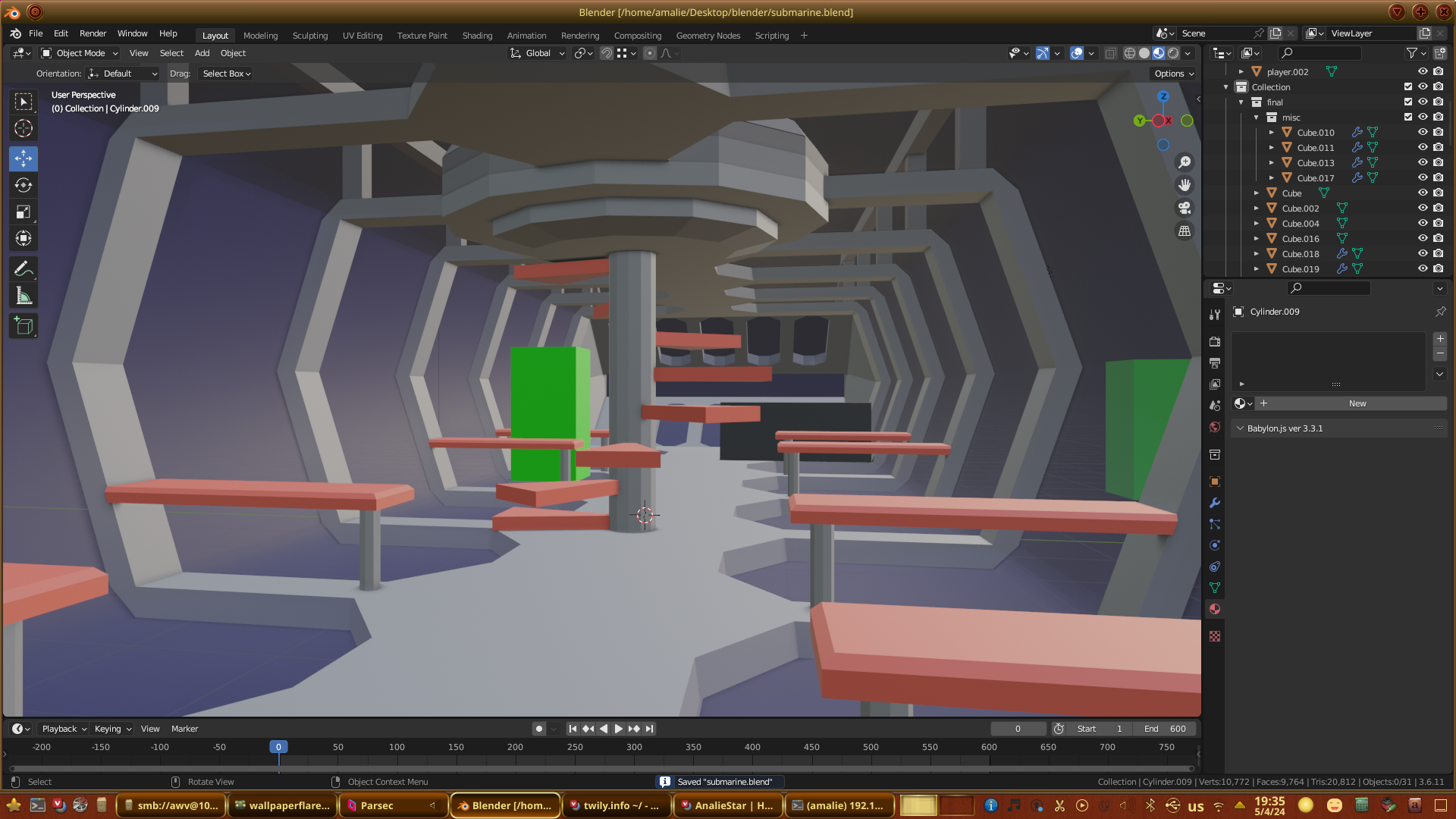Click the viewport Options button
Viewport: 1456px width, 819px height.
click(1173, 74)
